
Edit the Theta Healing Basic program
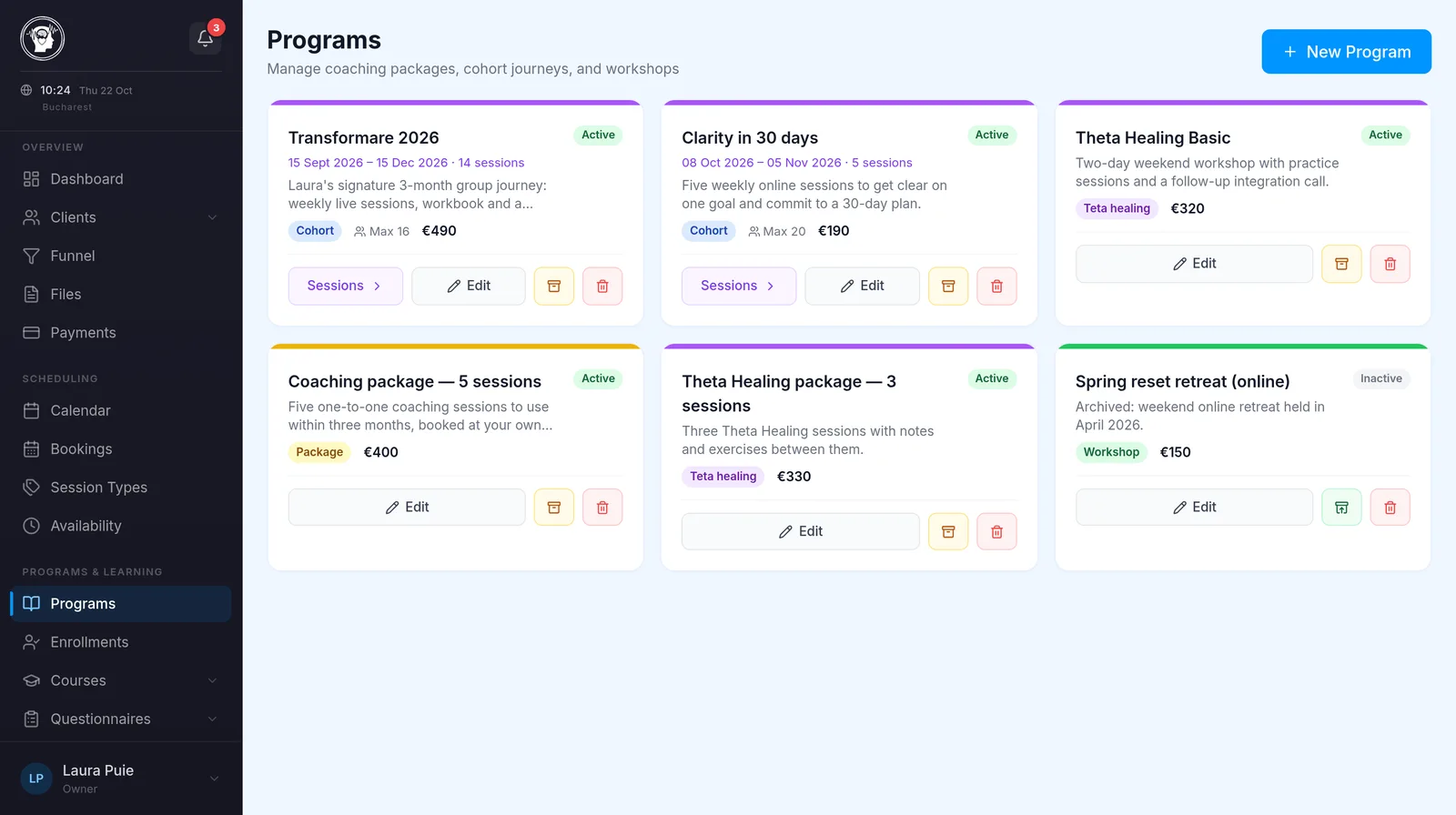(x=1194, y=264)
